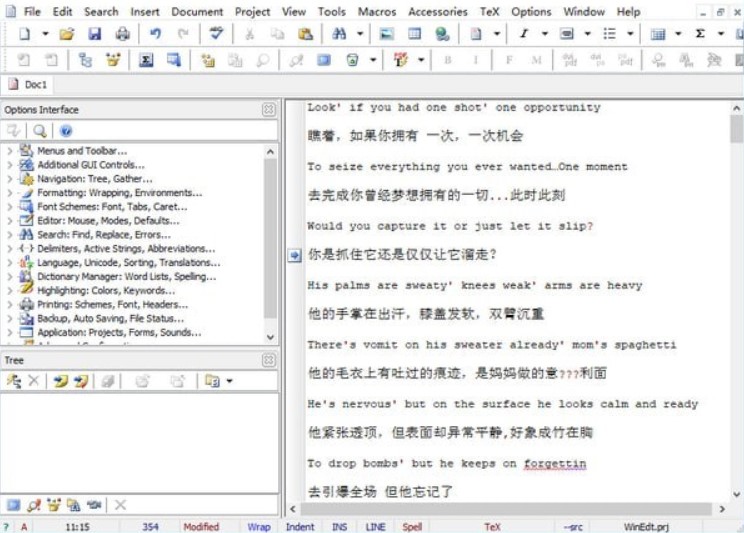Viewport: 744px width, 533px height.
Task: Click the folder icon in Tree panel toolbar
Action: 212,381
